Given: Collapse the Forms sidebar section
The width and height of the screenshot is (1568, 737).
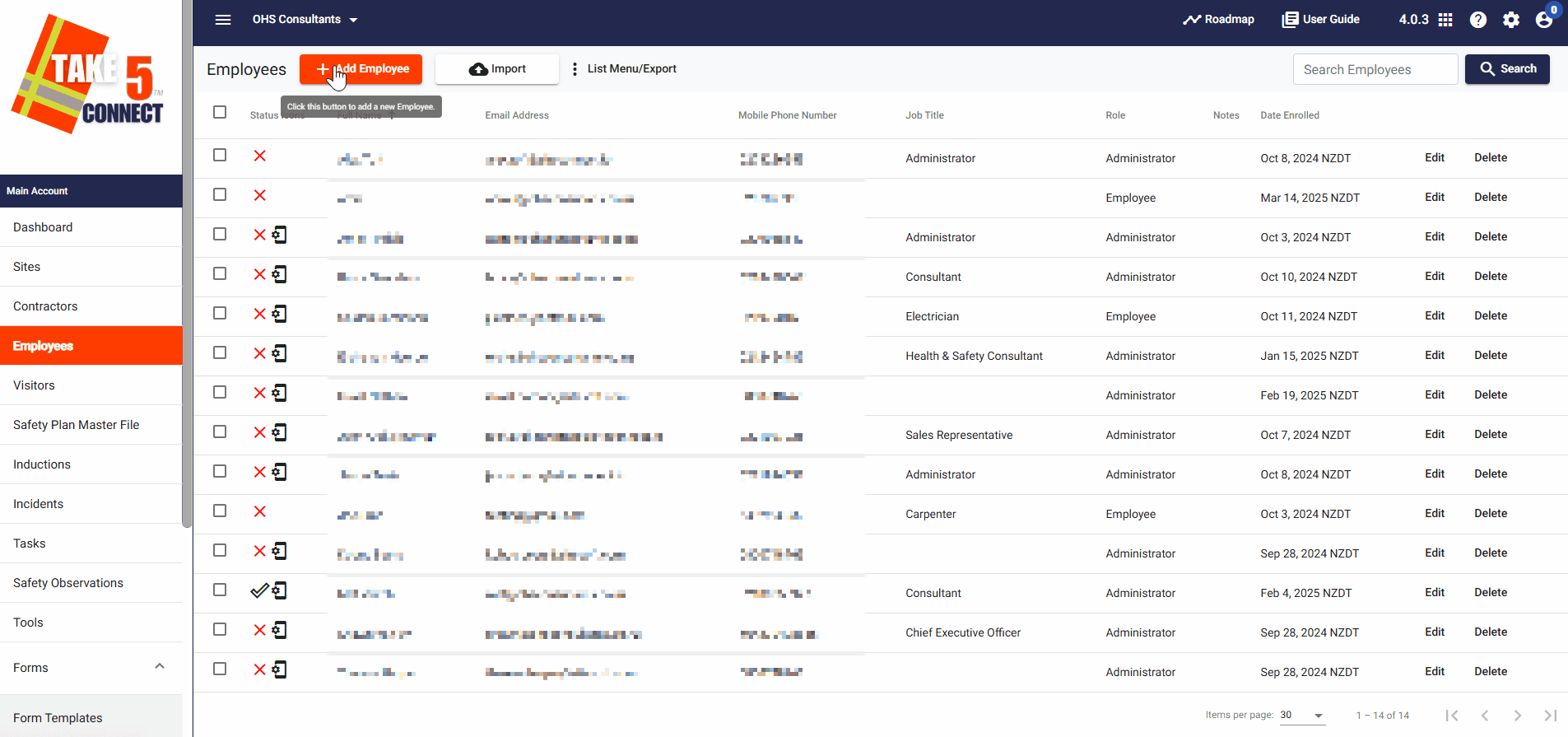Looking at the screenshot, I should click(x=160, y=667).
